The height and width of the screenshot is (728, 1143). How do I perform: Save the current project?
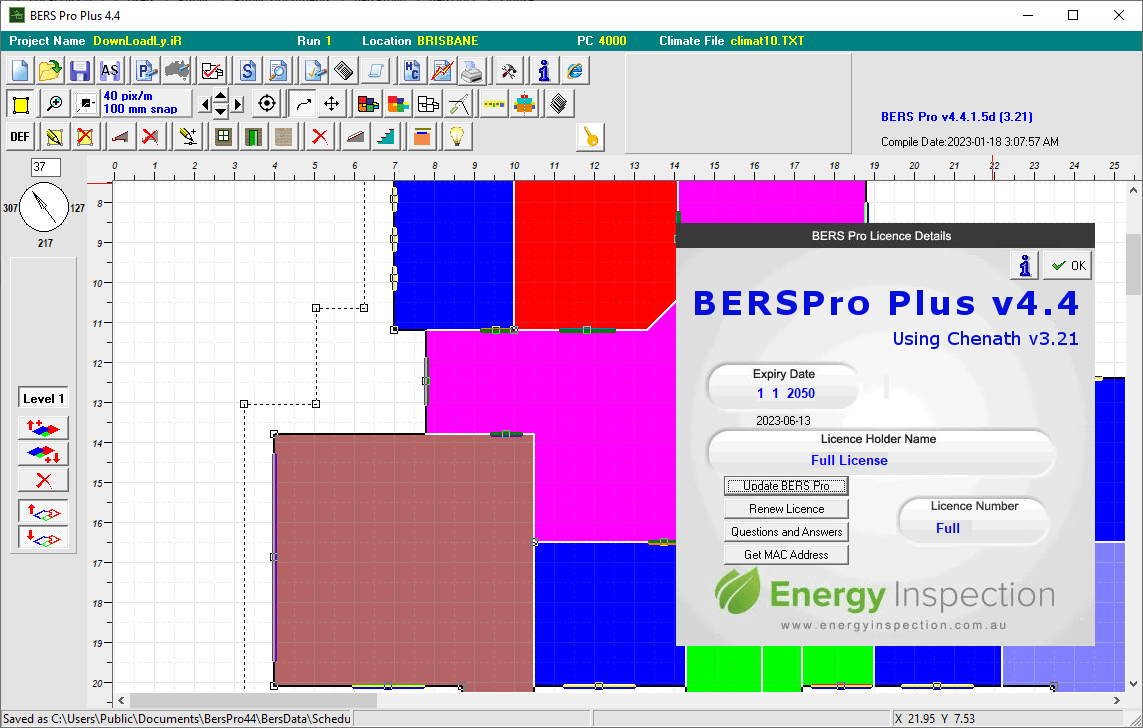78,70
